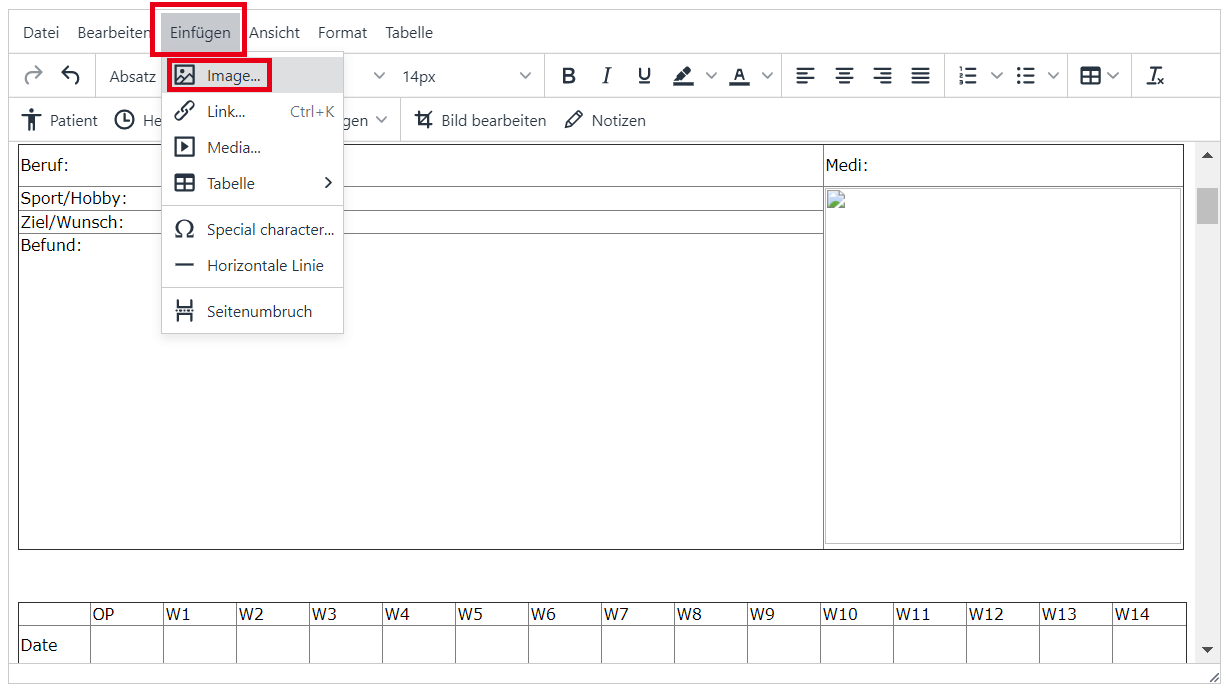Expand bullet list style options
1231x691 pixels.
(1053, 76)
